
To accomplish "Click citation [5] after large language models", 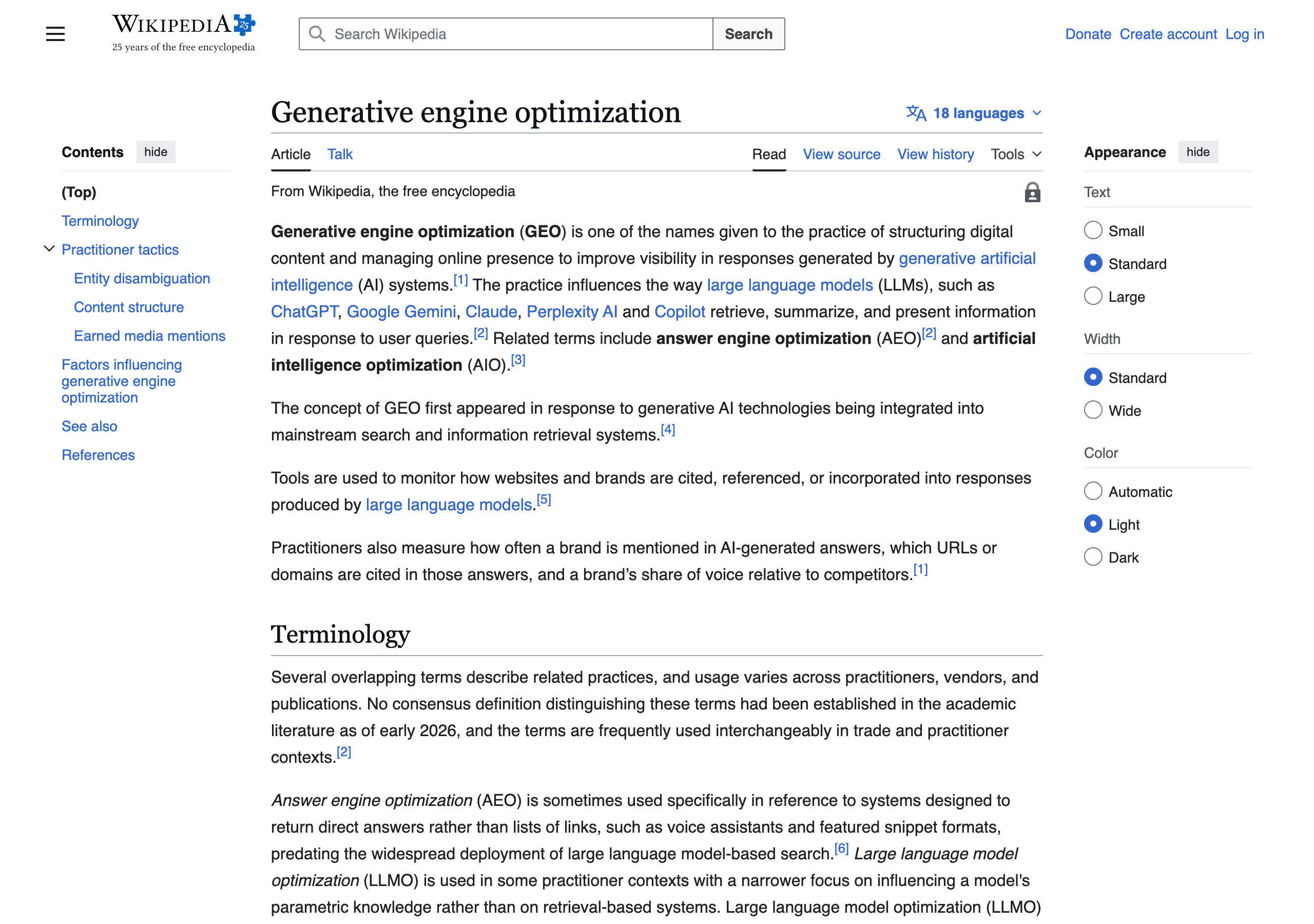I will click(543, 499).
